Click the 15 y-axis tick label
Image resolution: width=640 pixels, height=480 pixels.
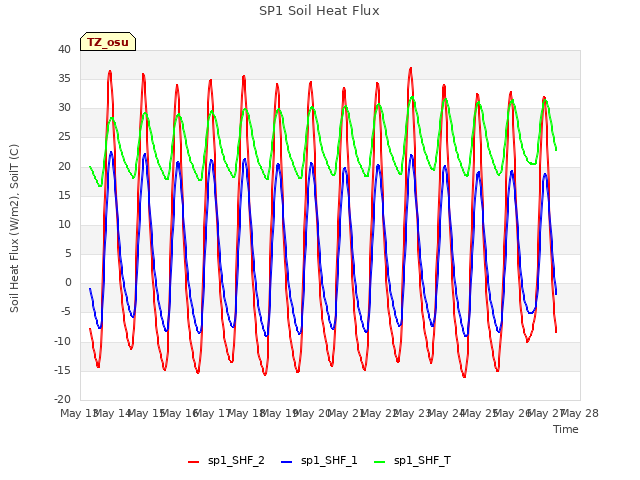click(64, 195)
